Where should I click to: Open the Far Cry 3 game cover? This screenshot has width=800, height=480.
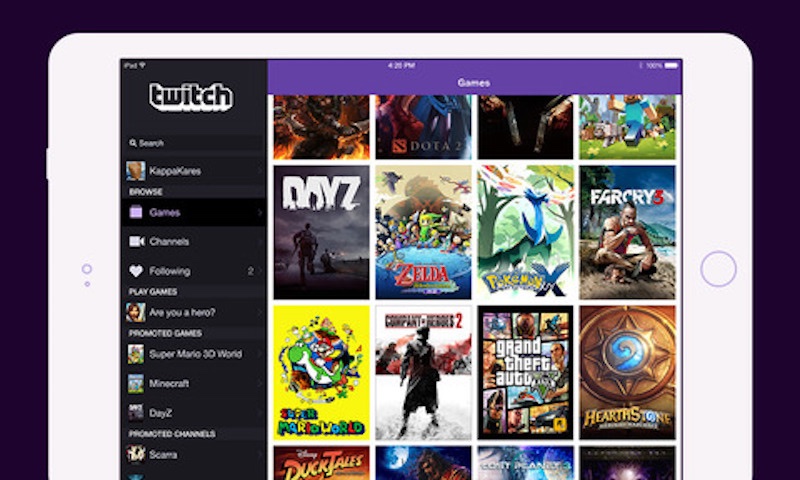tap(628, 232)
